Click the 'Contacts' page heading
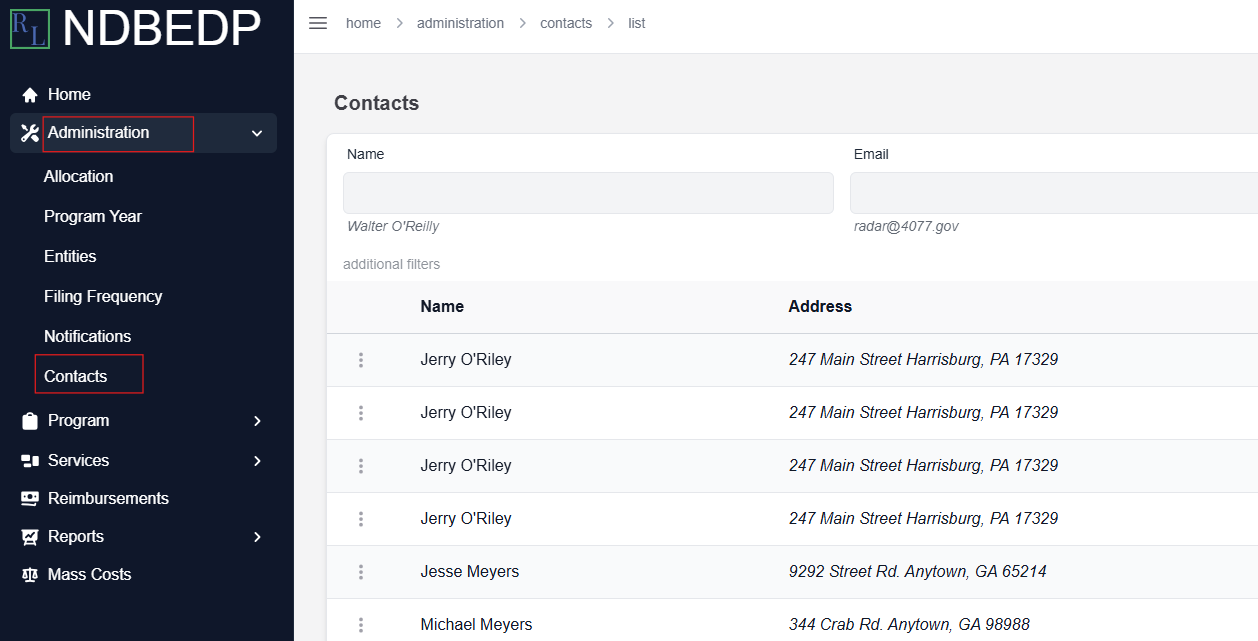The image size is (1258, 641). (377, 103)
